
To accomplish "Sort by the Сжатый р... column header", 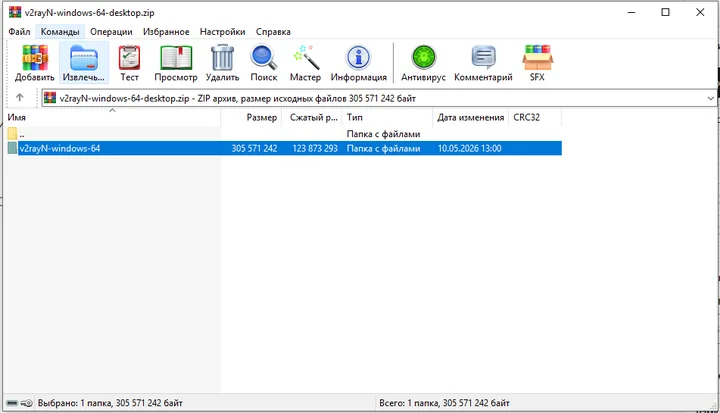I will click(x=312, y=118).
